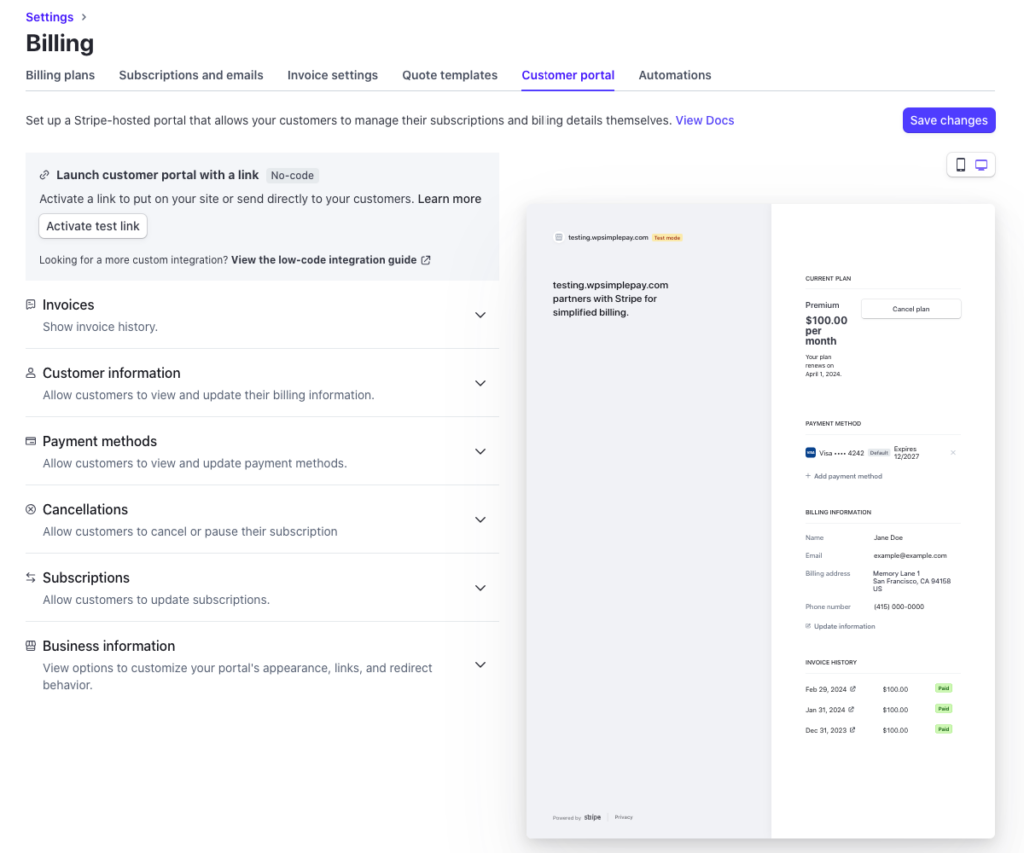Expand the Customer information chevron
1024x853 pixels.
tap(480, 383)
